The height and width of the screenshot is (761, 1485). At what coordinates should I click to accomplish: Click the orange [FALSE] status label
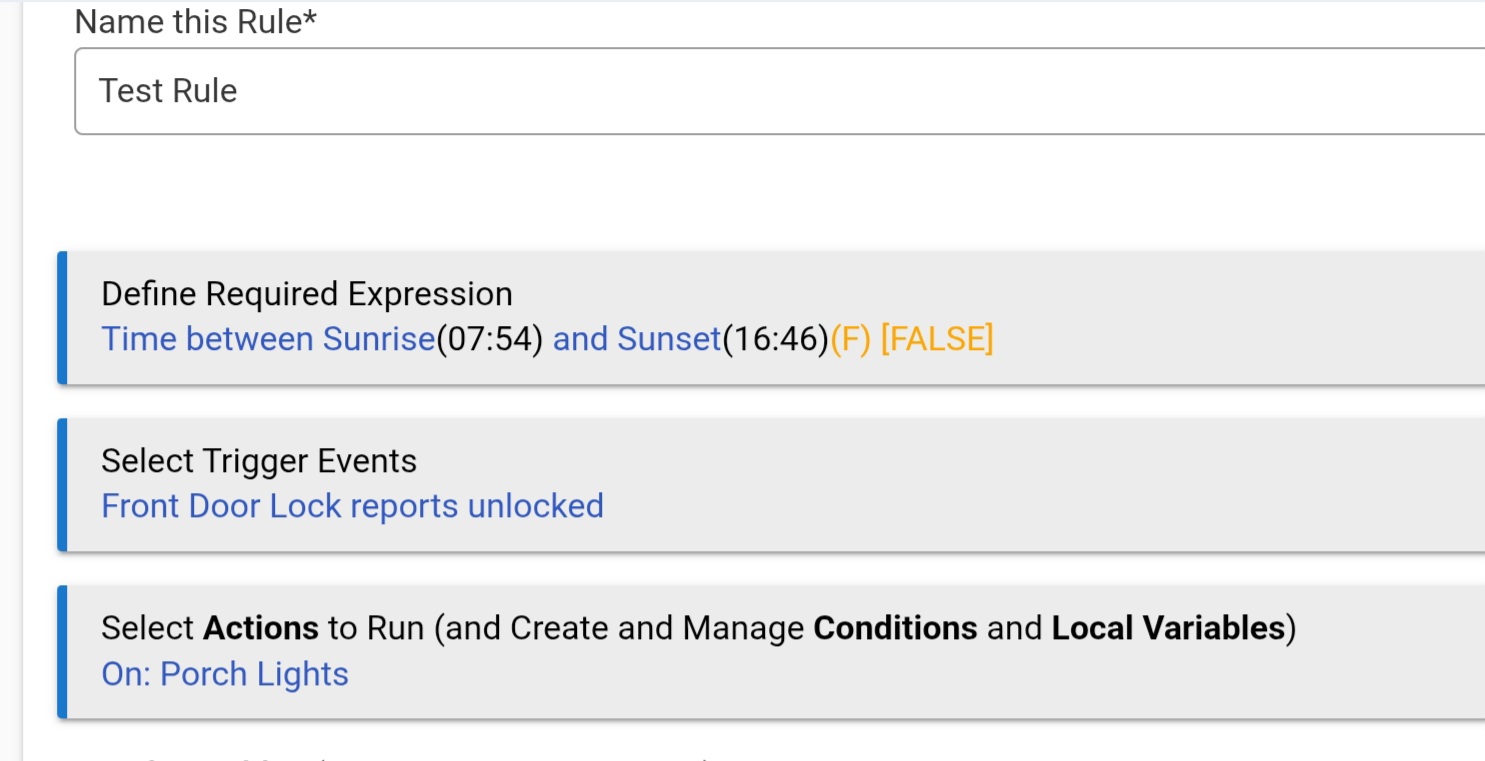937,340
